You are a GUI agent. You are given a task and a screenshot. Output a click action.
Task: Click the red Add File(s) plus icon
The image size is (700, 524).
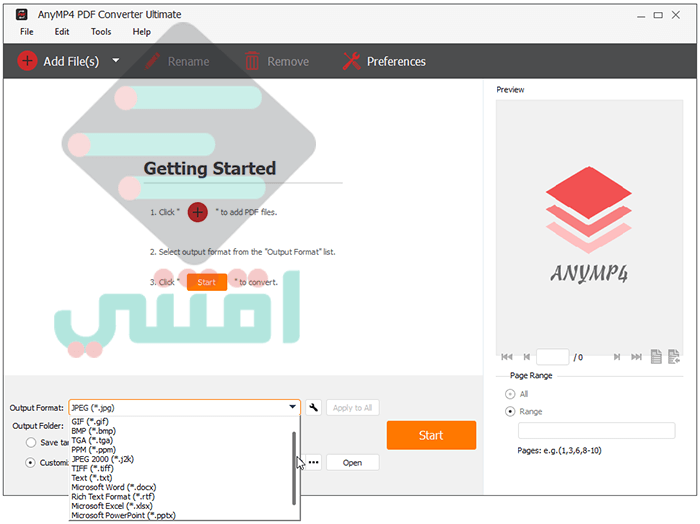click(27, 61)
